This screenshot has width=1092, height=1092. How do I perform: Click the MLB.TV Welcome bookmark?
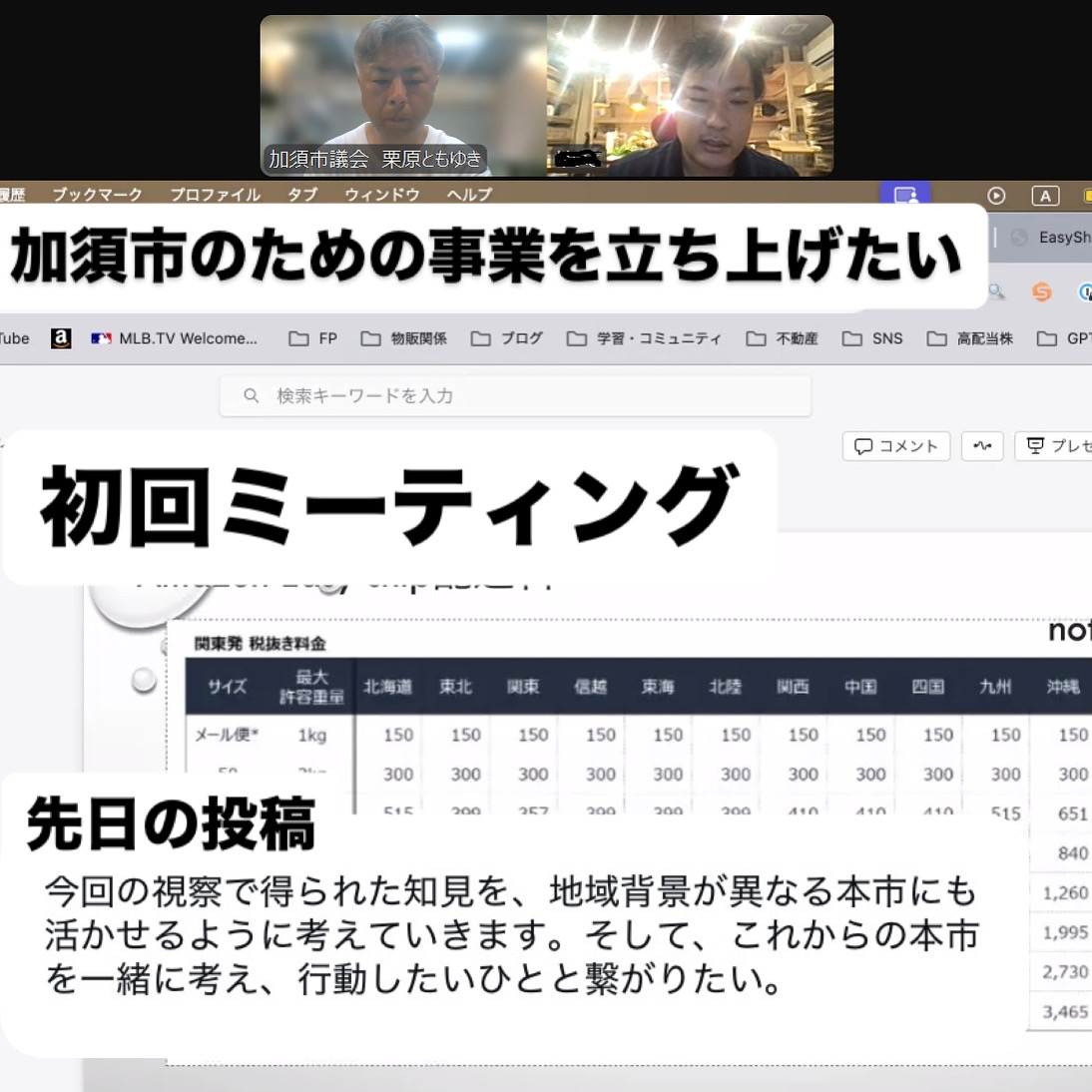175,338
